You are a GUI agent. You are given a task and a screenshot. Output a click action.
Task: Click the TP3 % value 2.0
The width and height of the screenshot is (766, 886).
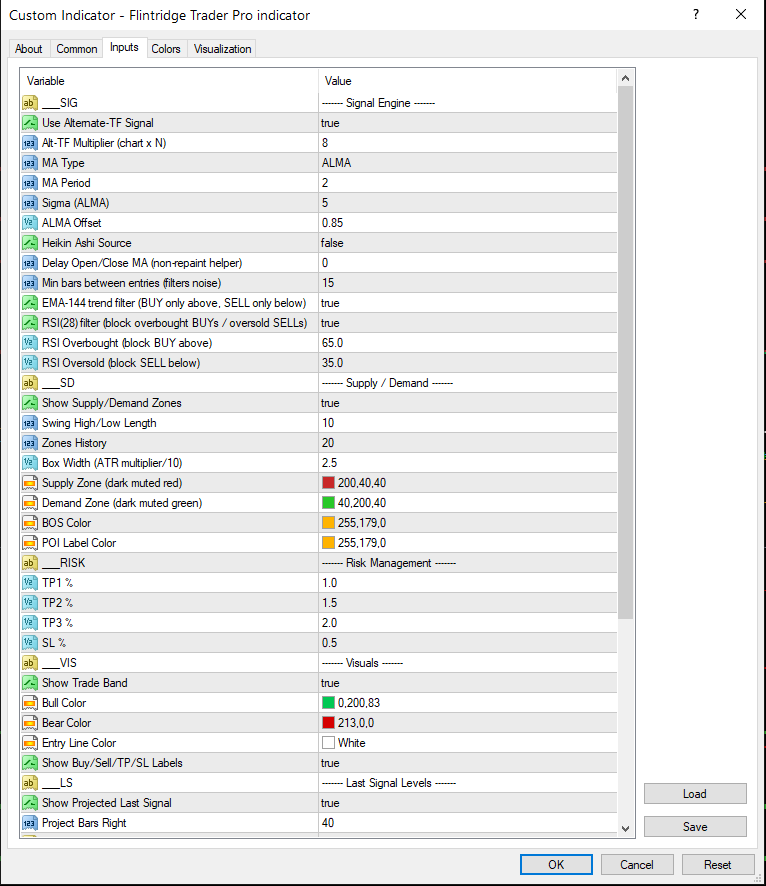(330, 623)
